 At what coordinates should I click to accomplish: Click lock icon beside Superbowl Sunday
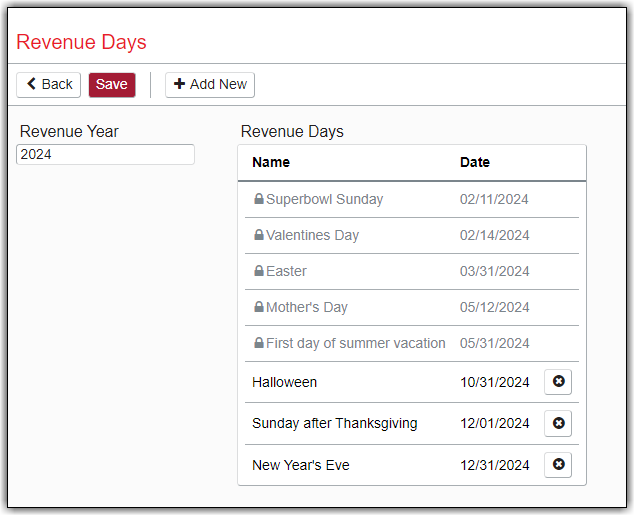(259, 199)
